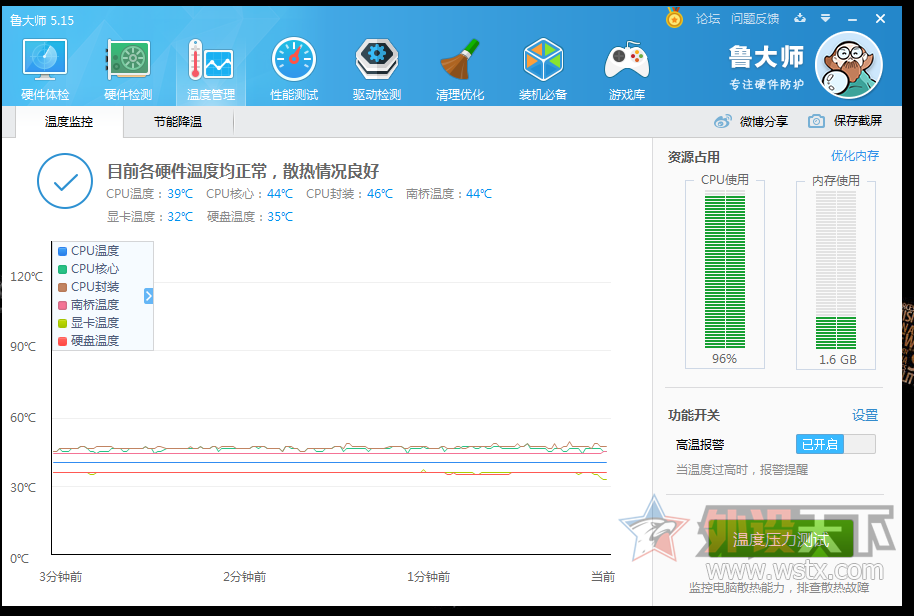Open 游戏库 game library
The width and height of the screenshot is (914, 616).
[x=627, y=69]
